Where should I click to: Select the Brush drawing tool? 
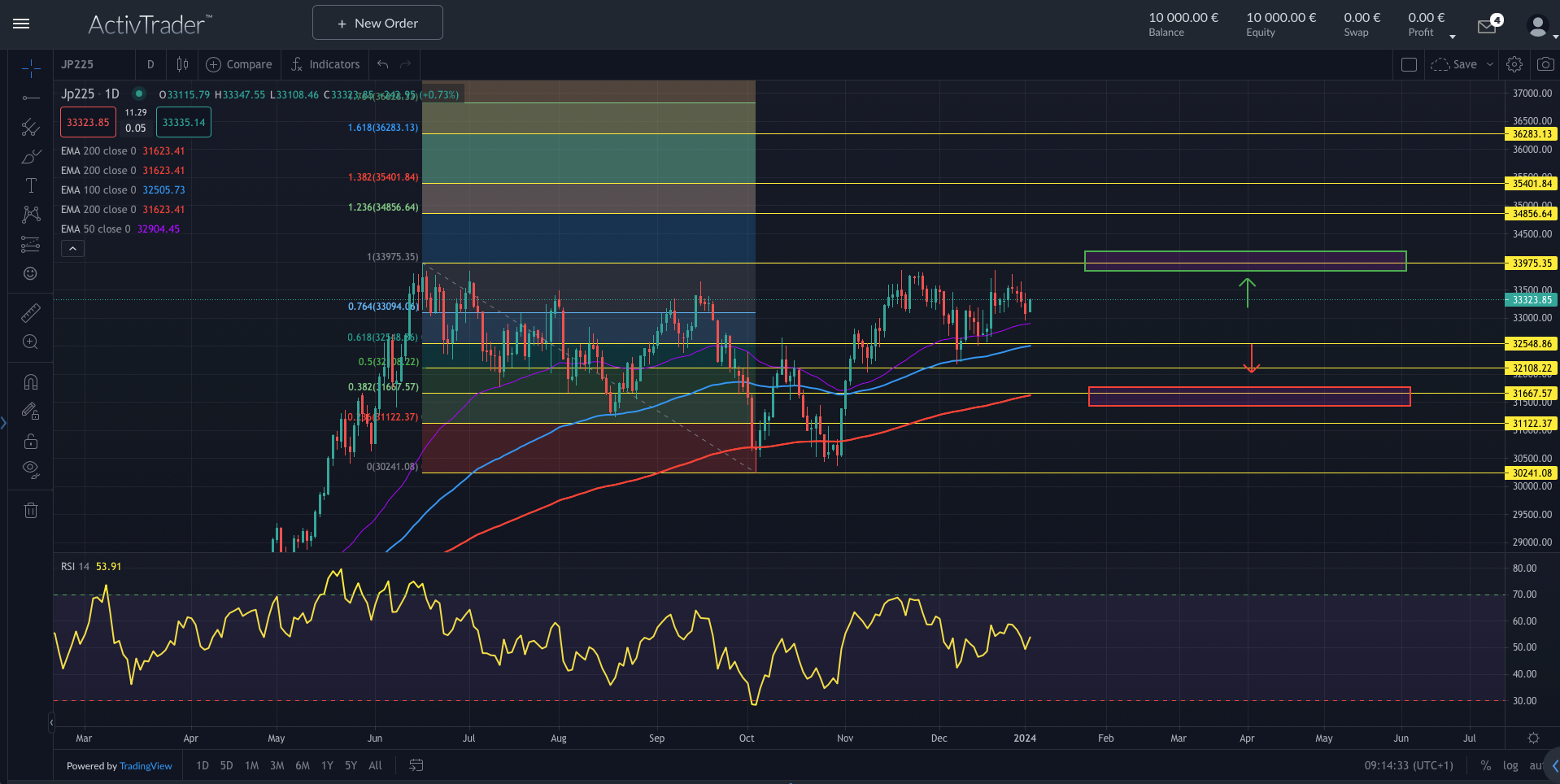click(x=30, y=157)
